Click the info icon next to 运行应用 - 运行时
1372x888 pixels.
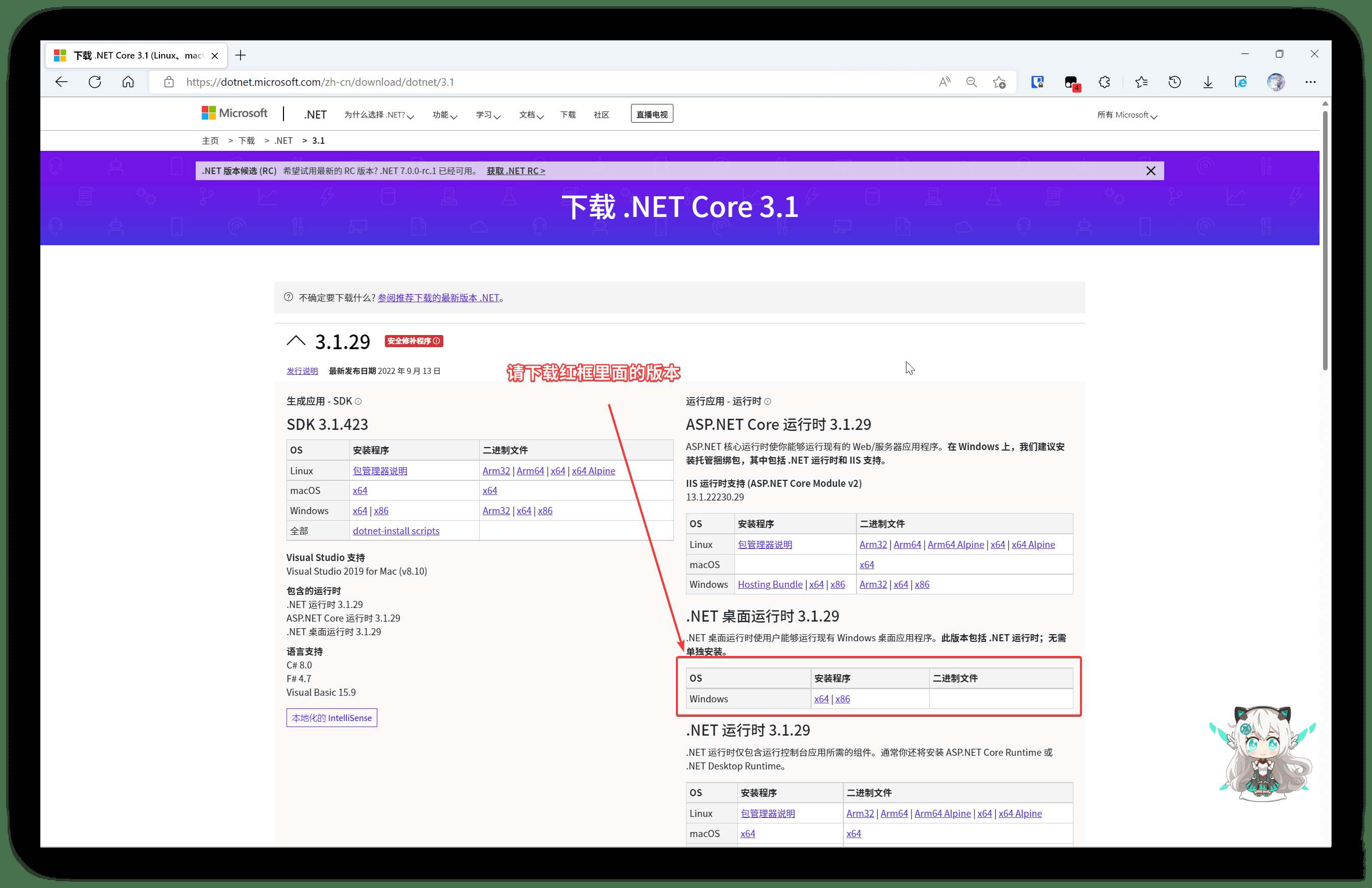click(767, 401)
